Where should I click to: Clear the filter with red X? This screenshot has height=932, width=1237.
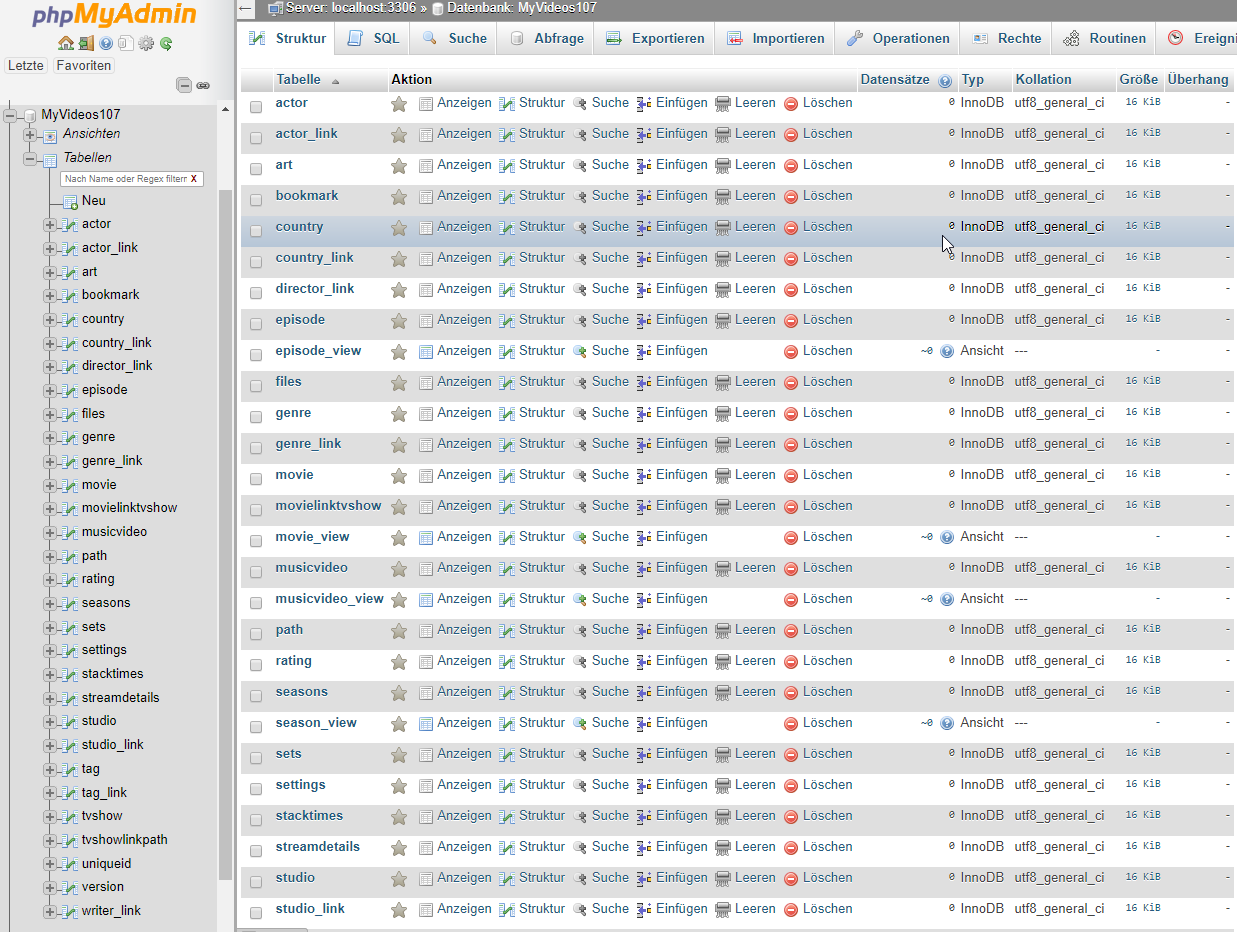pos(194,179)
